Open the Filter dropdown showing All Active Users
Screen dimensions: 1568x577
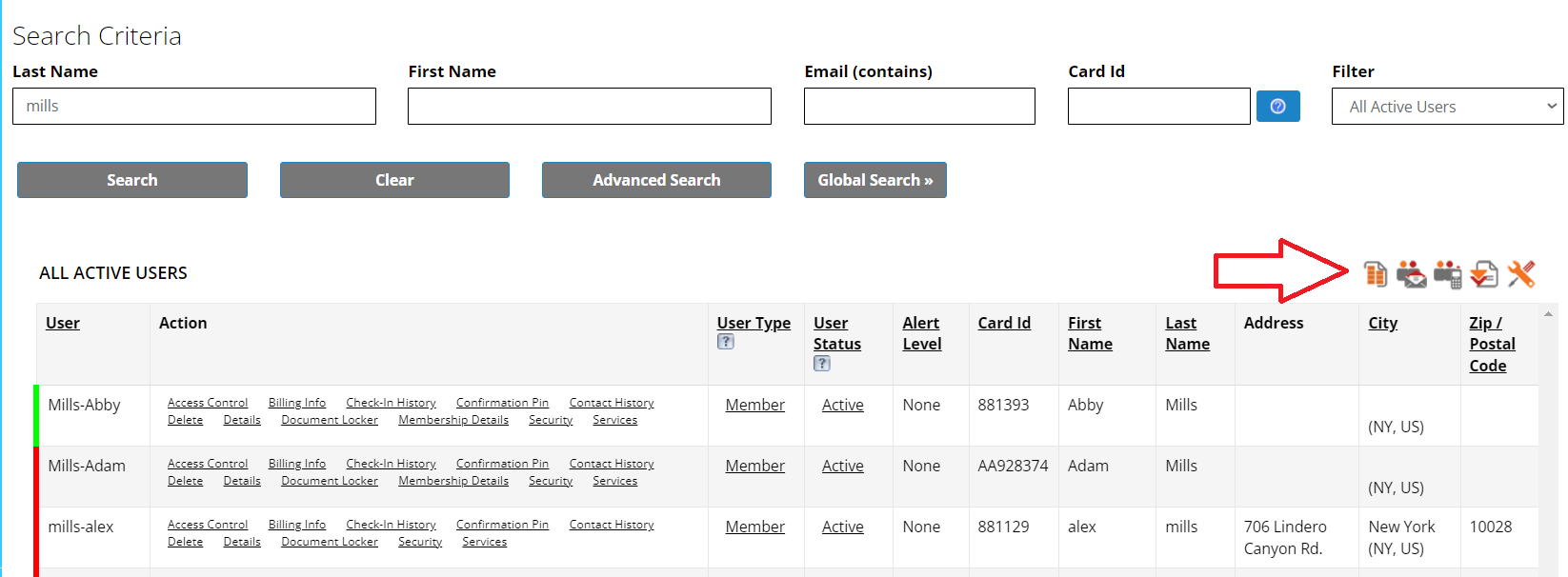point(1447,107)
